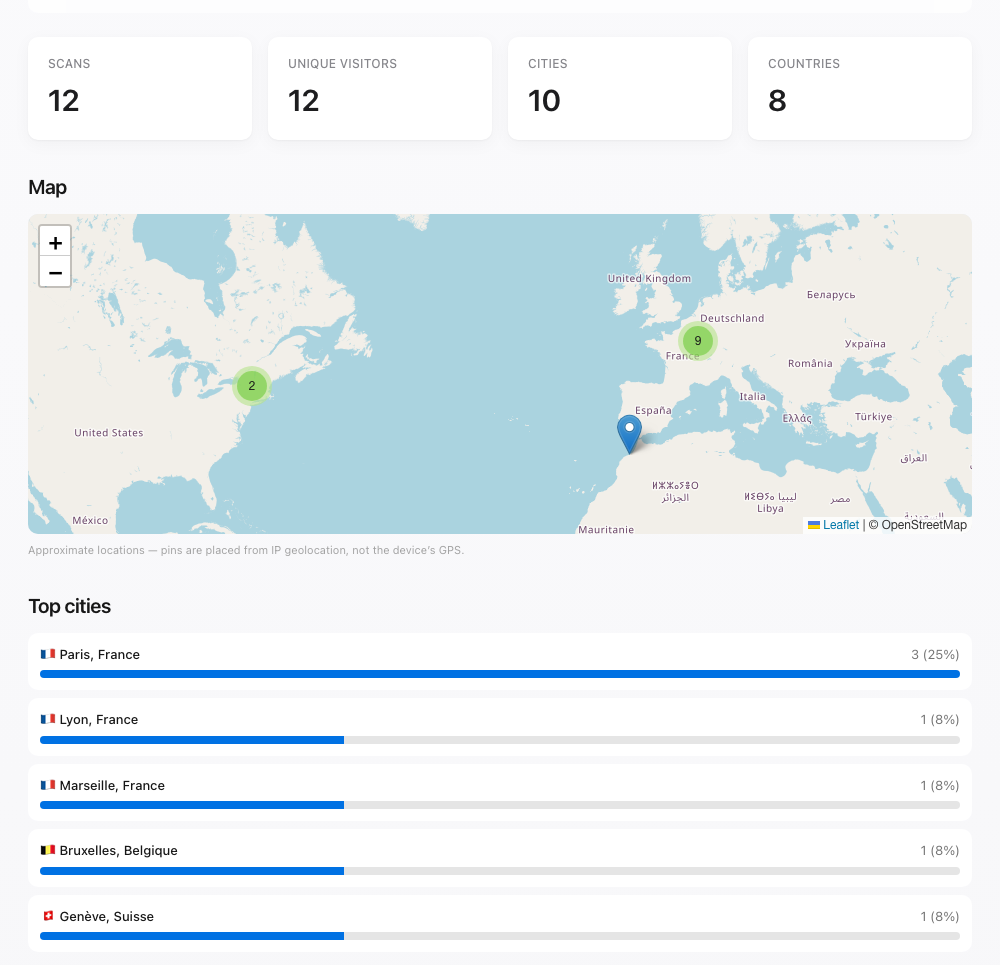Select the Marseille, France city row
Screen dimensions: 1000x965
(500, 793)
